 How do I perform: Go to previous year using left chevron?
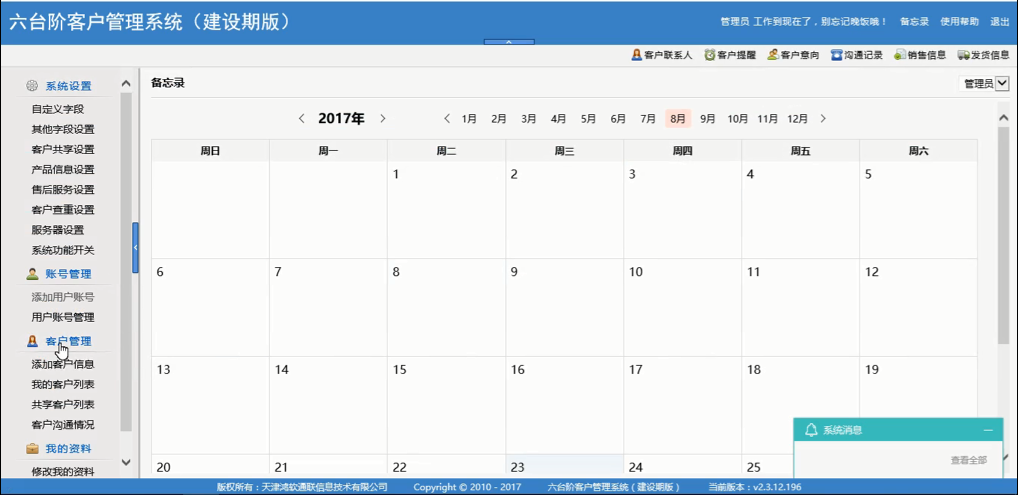click(301, 118)
